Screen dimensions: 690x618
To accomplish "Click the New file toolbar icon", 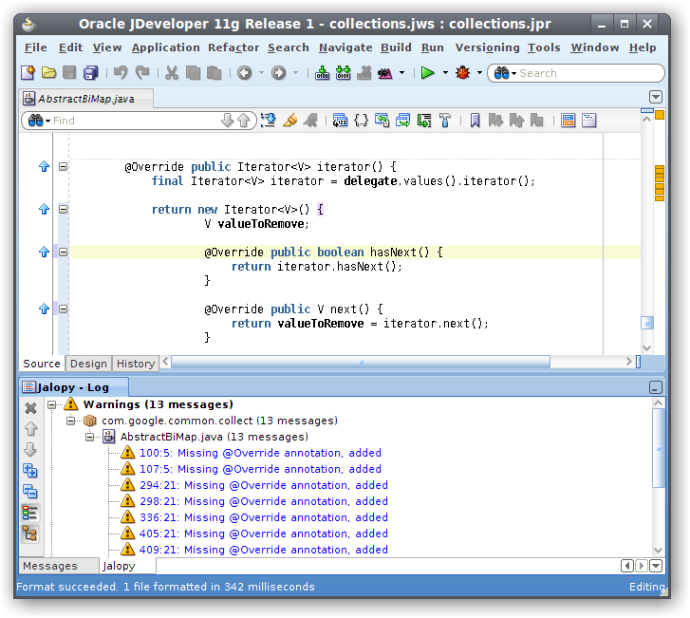I will tap(28, 73).
